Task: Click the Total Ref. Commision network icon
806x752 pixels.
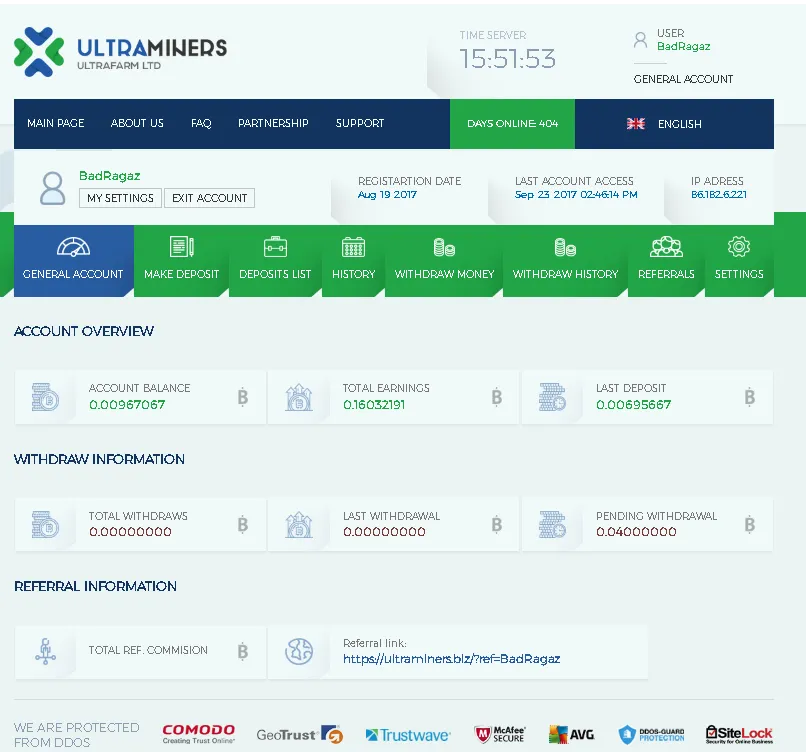Action: coord(45,652)
